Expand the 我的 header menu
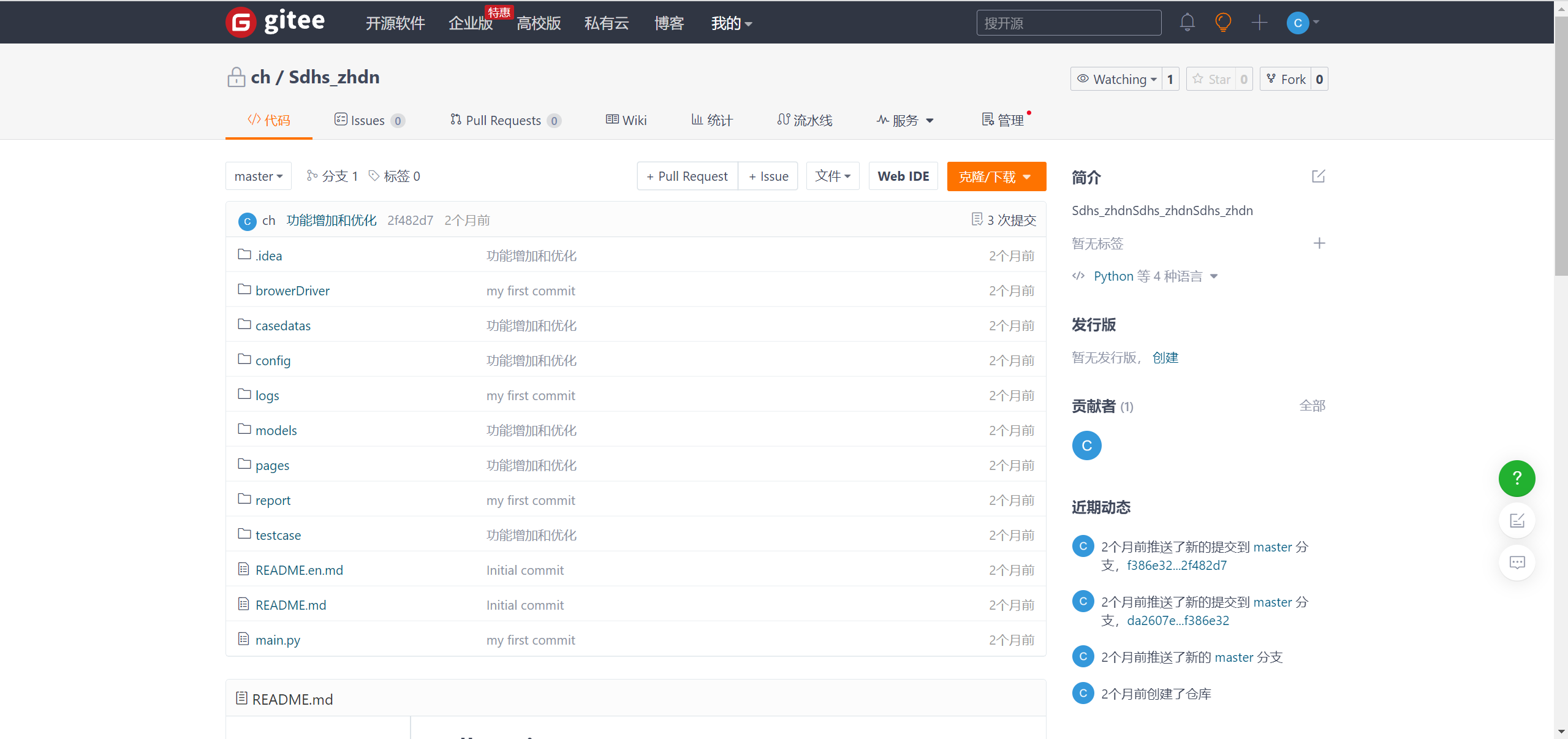This screenshot has height=739, width=1568. click(x=732, y=23)
